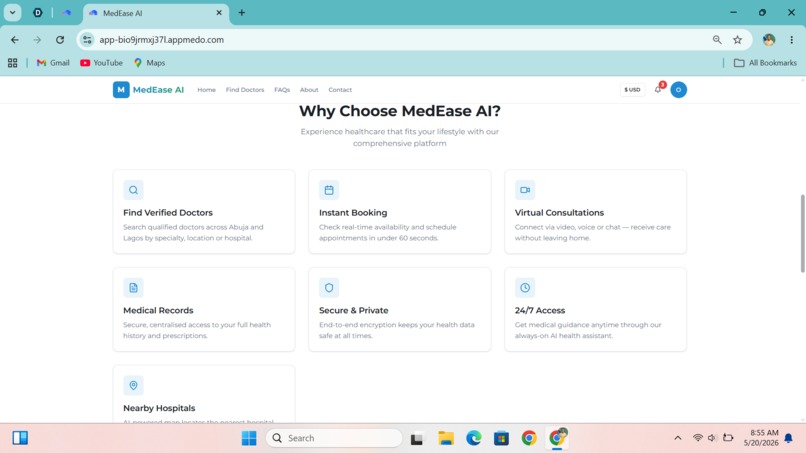Click the Instant Booking calendar icon
The height and width of the screenshot is (453, 806).
click(329, 190)
